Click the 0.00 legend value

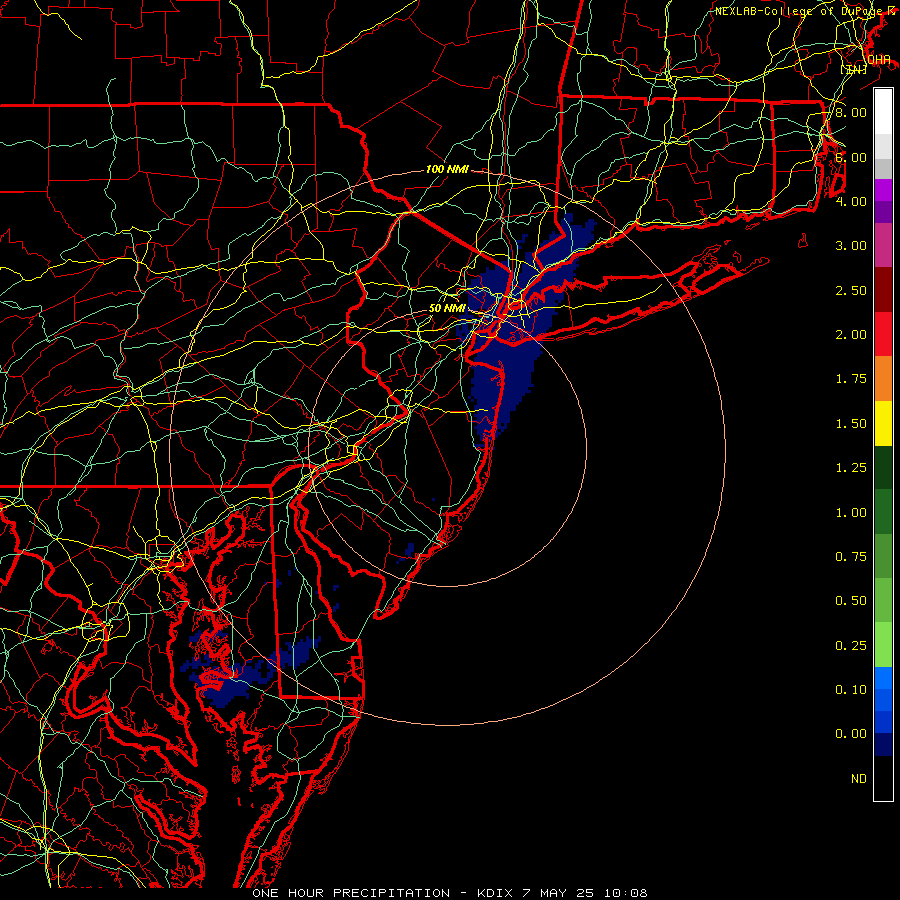coord(851,734)
